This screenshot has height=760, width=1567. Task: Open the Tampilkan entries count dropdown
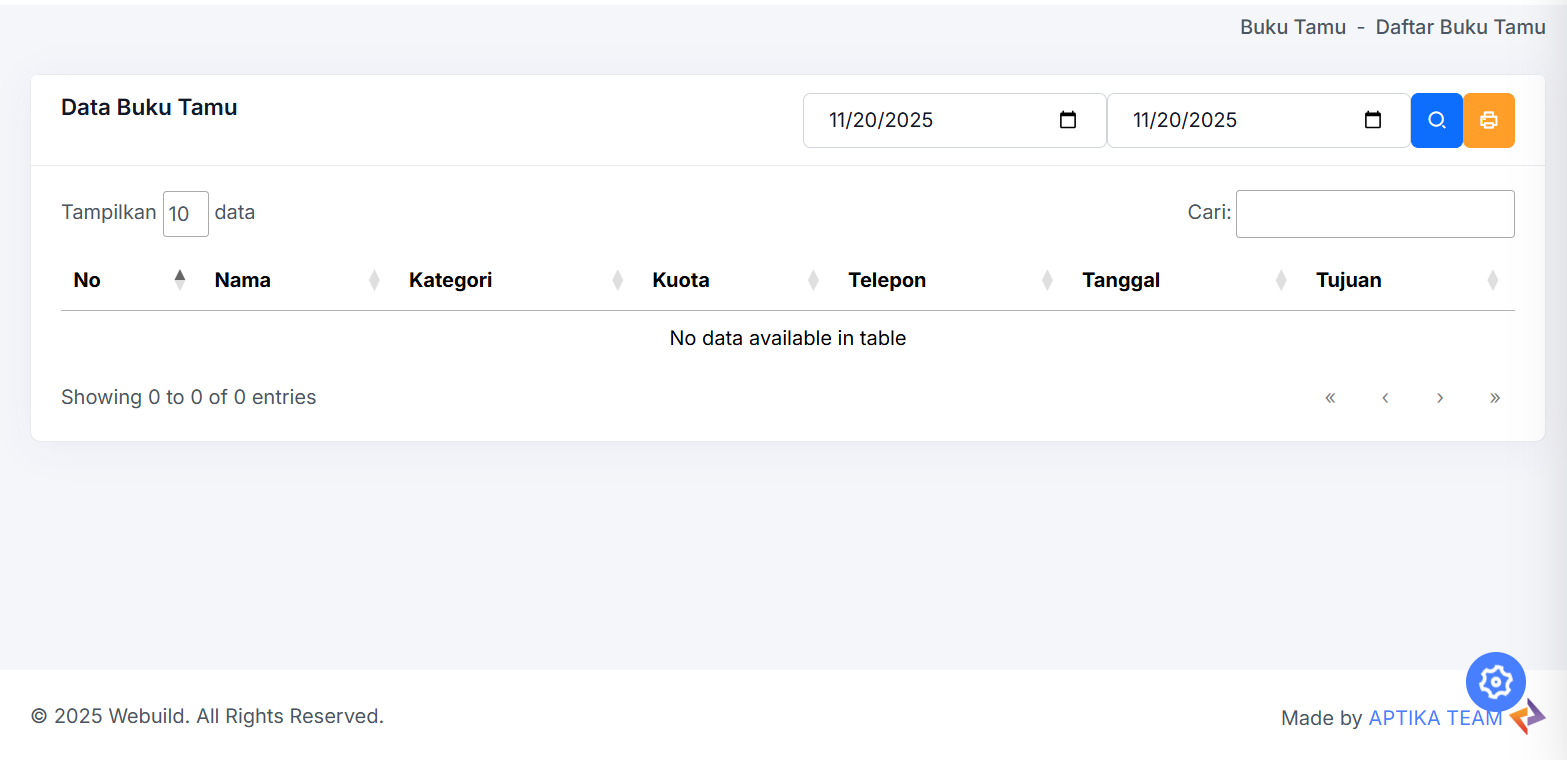(186, 214)
